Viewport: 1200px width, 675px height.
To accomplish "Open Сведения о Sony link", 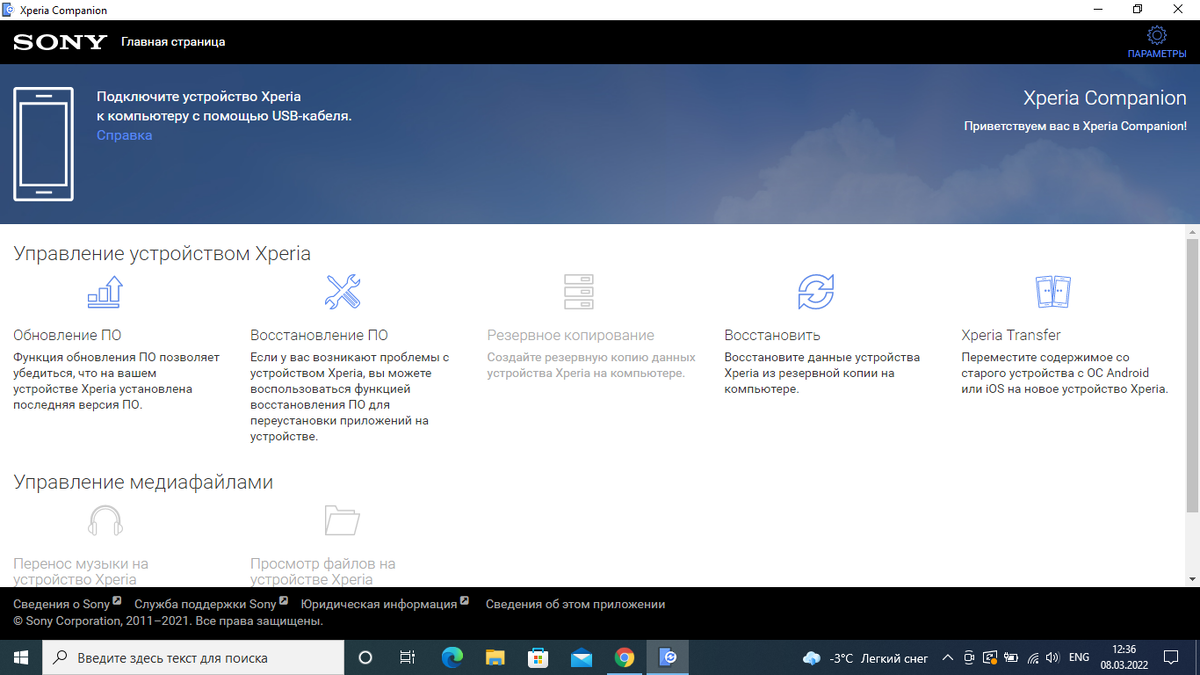I will tap(62, 604).
